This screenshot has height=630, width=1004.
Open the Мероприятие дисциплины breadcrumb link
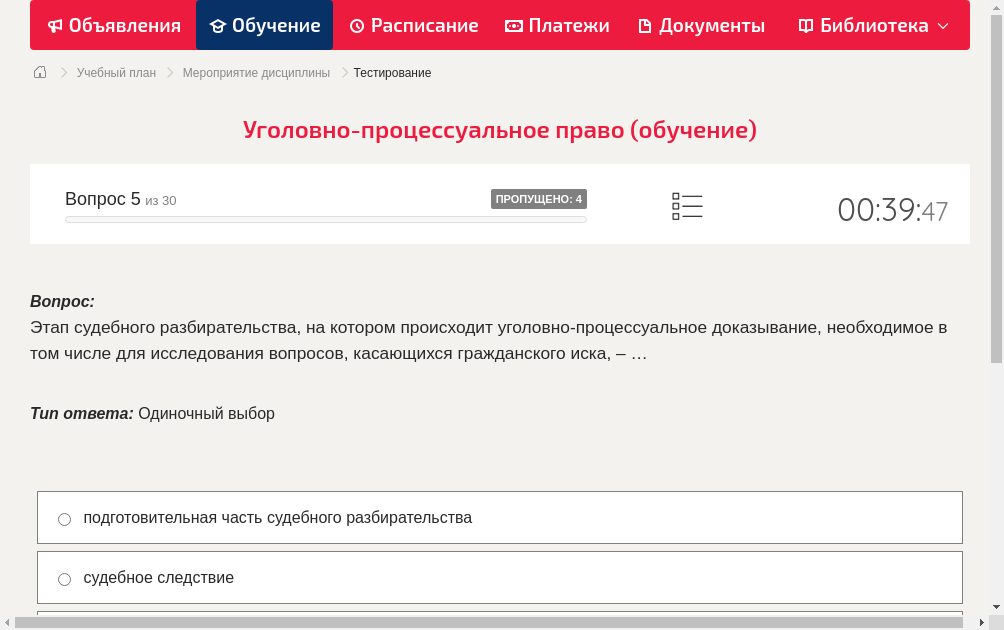[x=255, y=72]
